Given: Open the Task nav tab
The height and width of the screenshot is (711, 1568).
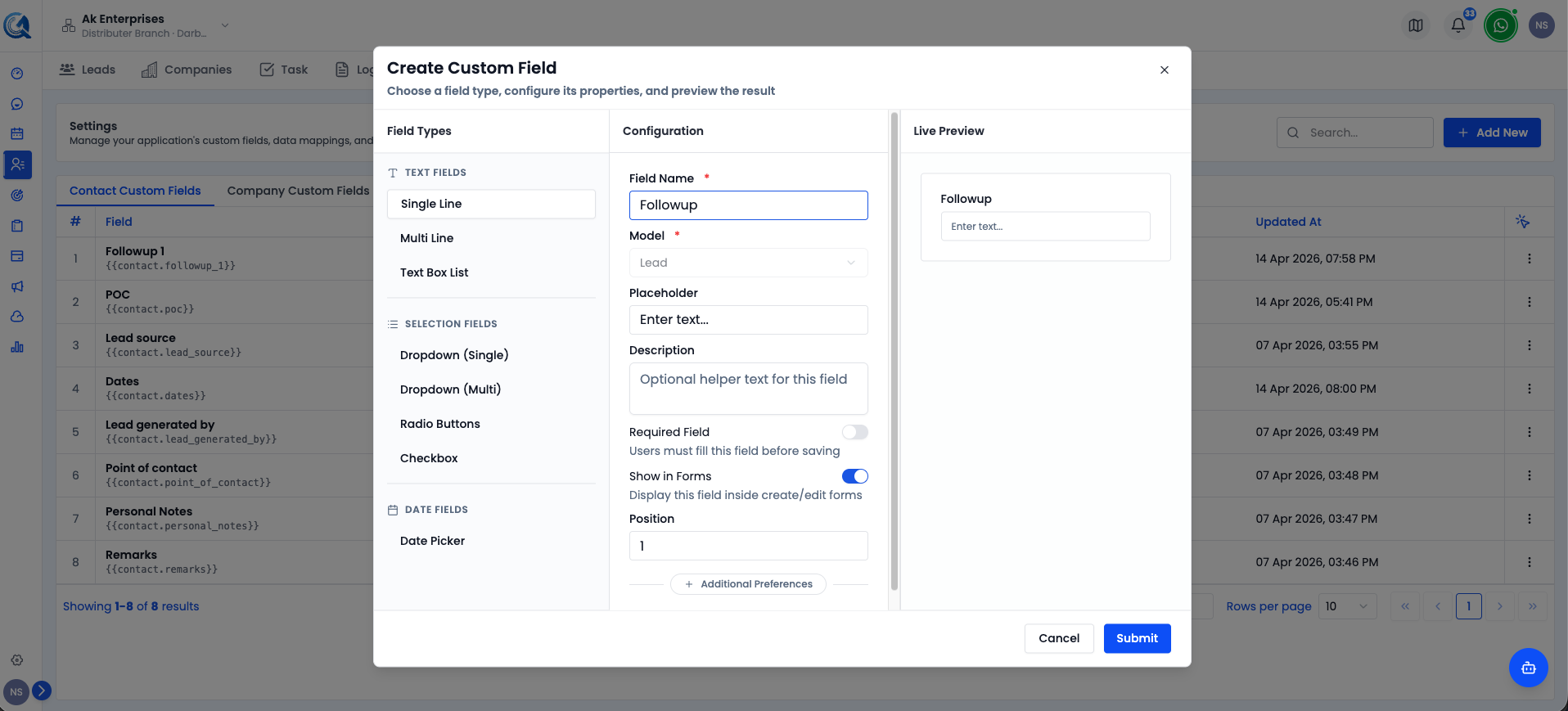Looking at the screenshot, I should tap(284, 70).
